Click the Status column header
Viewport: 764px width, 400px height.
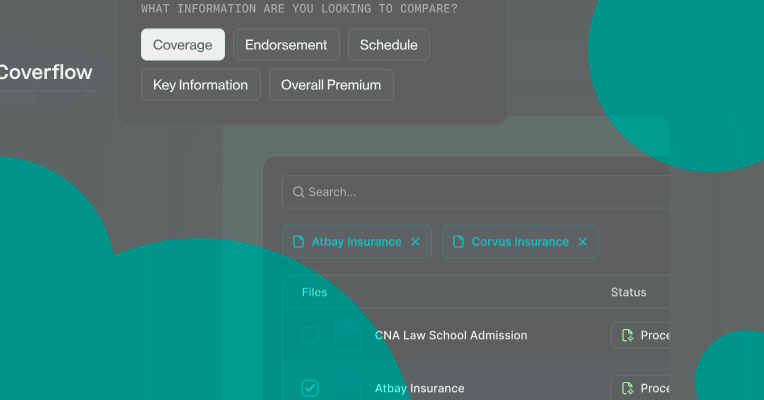click(x=629, y=292)
